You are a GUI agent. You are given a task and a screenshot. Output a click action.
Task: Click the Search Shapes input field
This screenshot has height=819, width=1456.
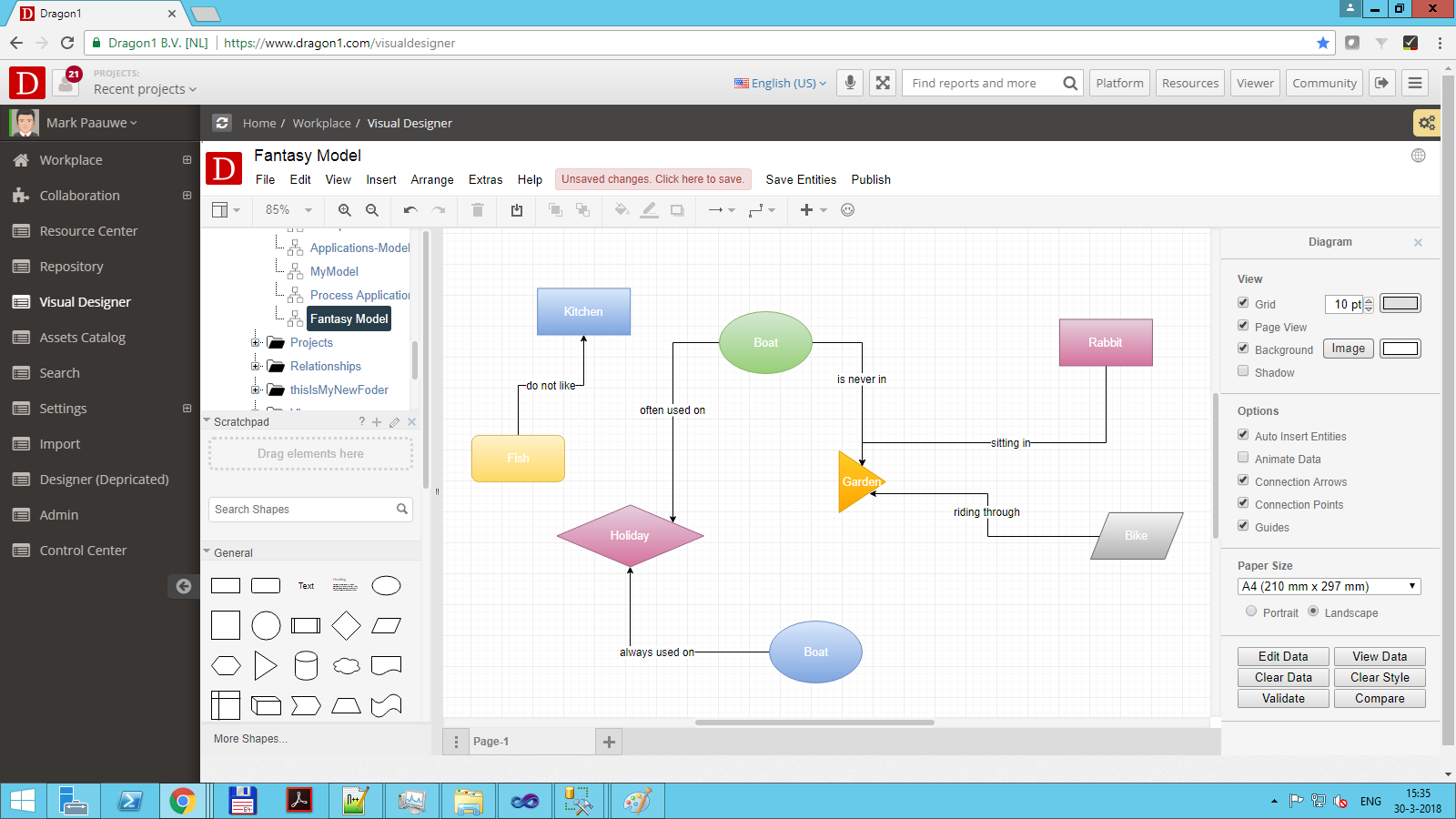coord(303,510)
